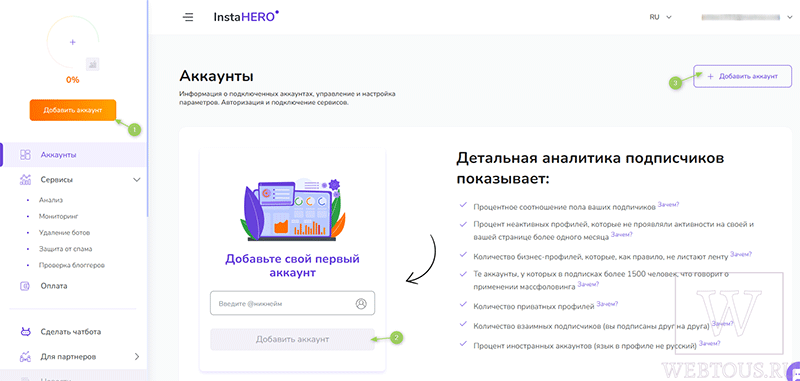The height and width of the screenshot is (381, 800).
Task: Click Детальная аналитика подписчиков heading
Action: (x=589, y=168)
